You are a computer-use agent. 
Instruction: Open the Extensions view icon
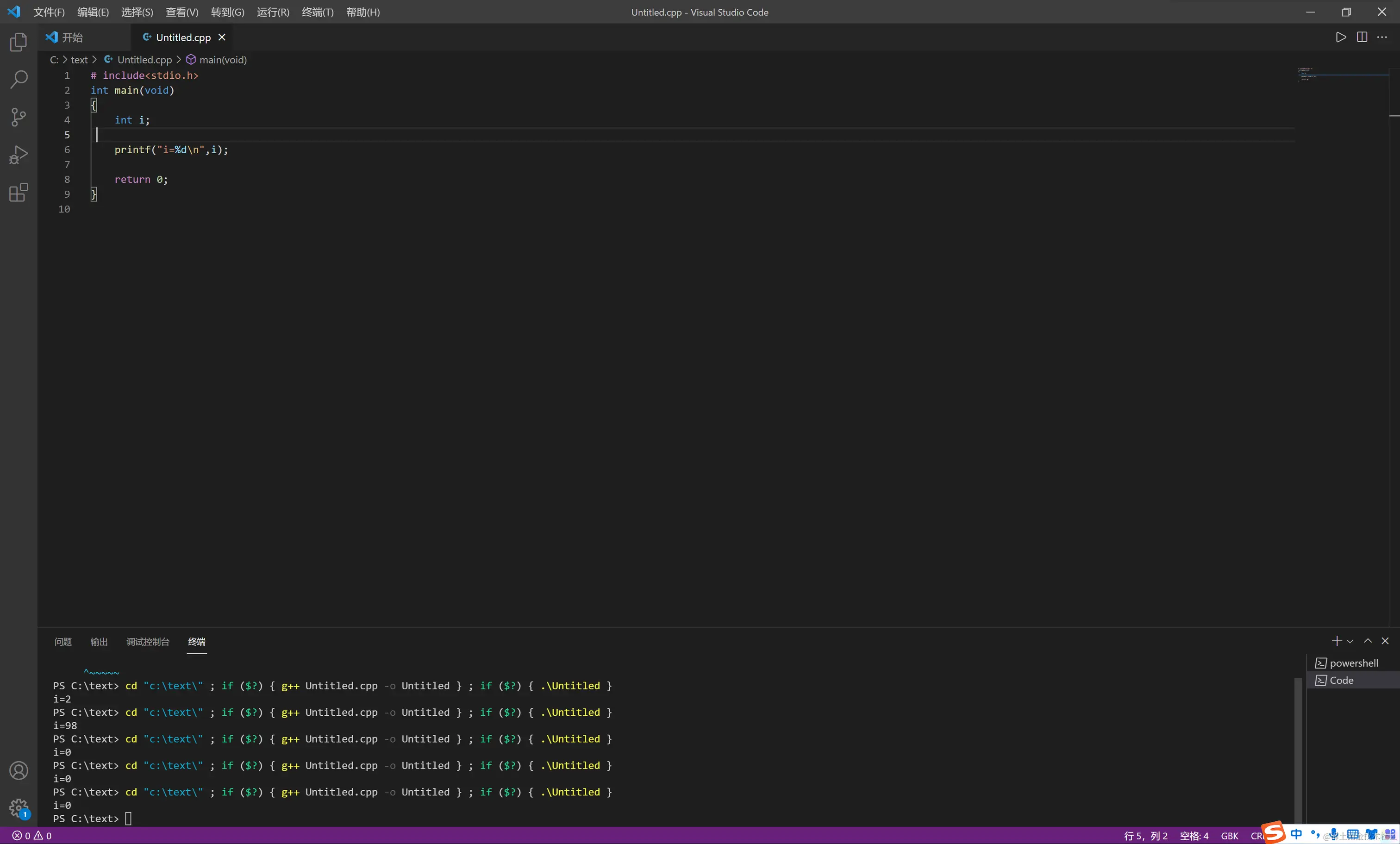point(18,193)
